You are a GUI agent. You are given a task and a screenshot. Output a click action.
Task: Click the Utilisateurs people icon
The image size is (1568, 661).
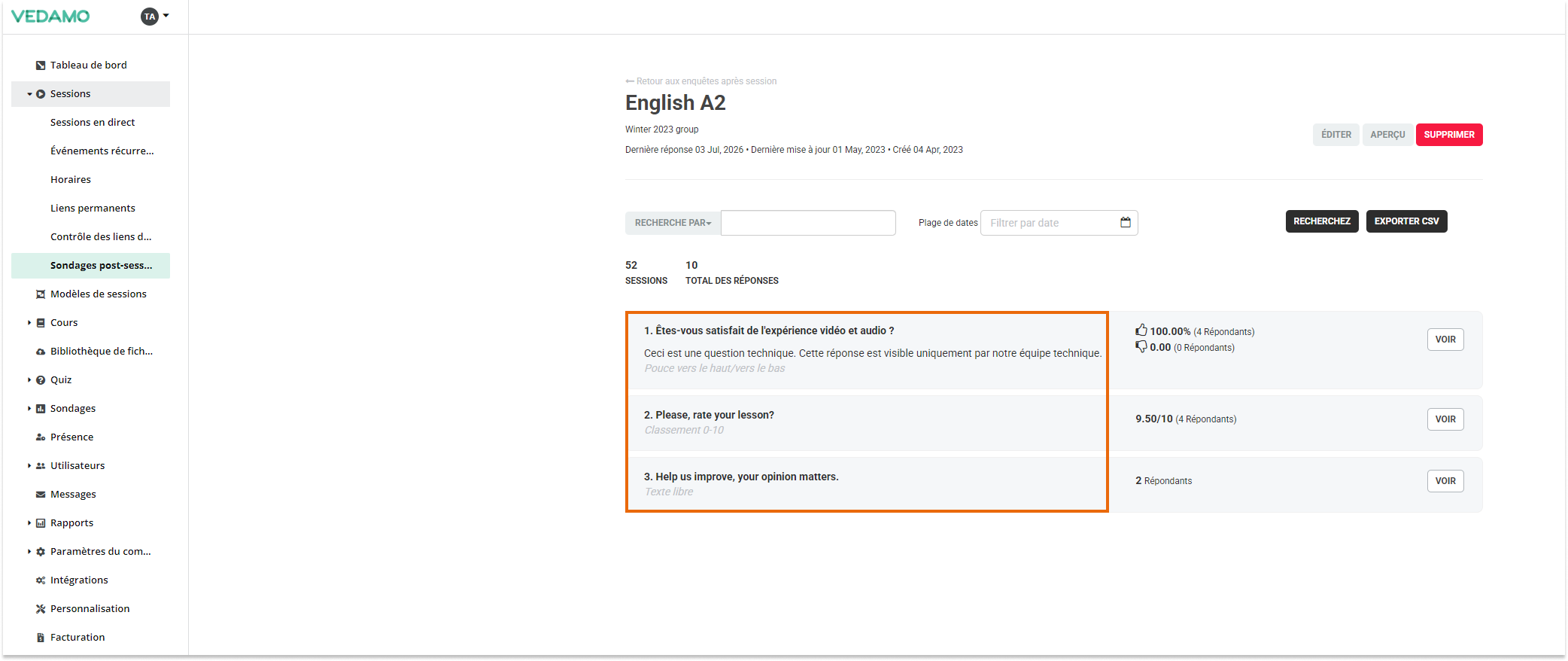tap(41, 466)
